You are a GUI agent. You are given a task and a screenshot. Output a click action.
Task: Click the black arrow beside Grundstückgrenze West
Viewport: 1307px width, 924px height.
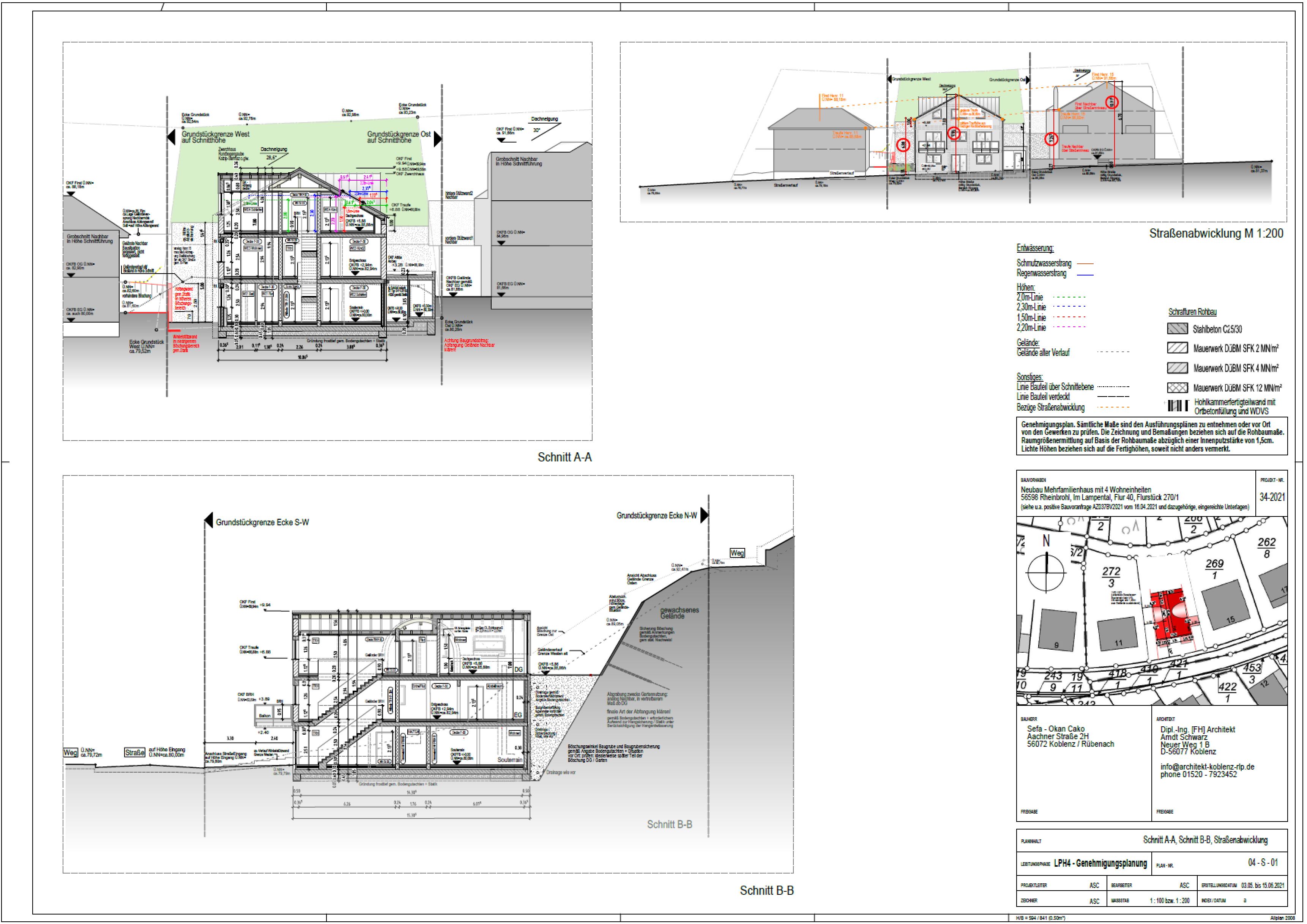pyautogui.click(x=171, y=137)
